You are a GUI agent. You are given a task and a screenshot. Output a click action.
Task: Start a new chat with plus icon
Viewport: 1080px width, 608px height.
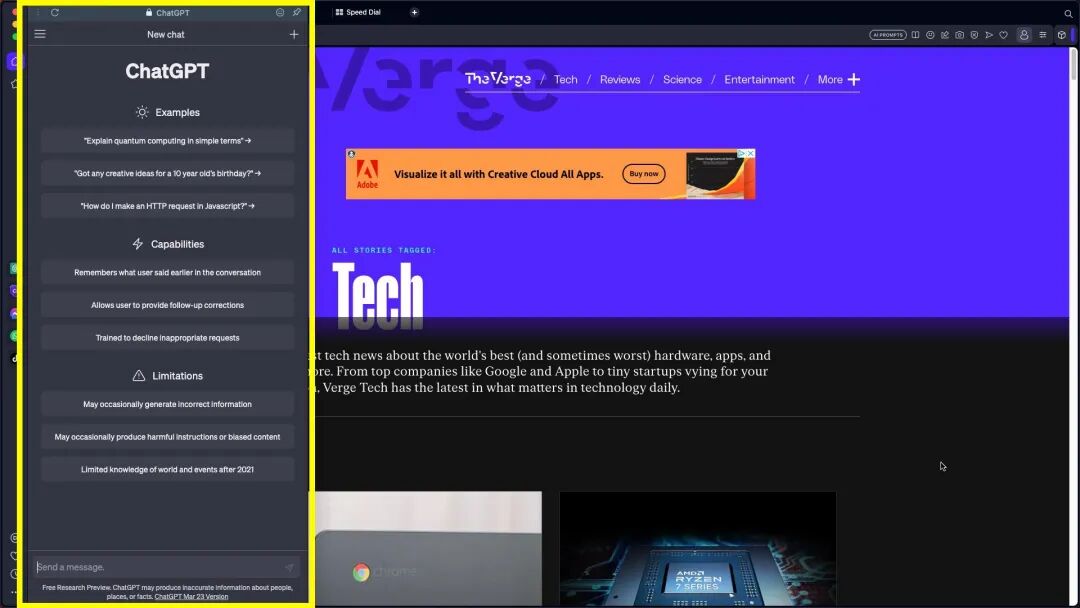coord(294,34)
